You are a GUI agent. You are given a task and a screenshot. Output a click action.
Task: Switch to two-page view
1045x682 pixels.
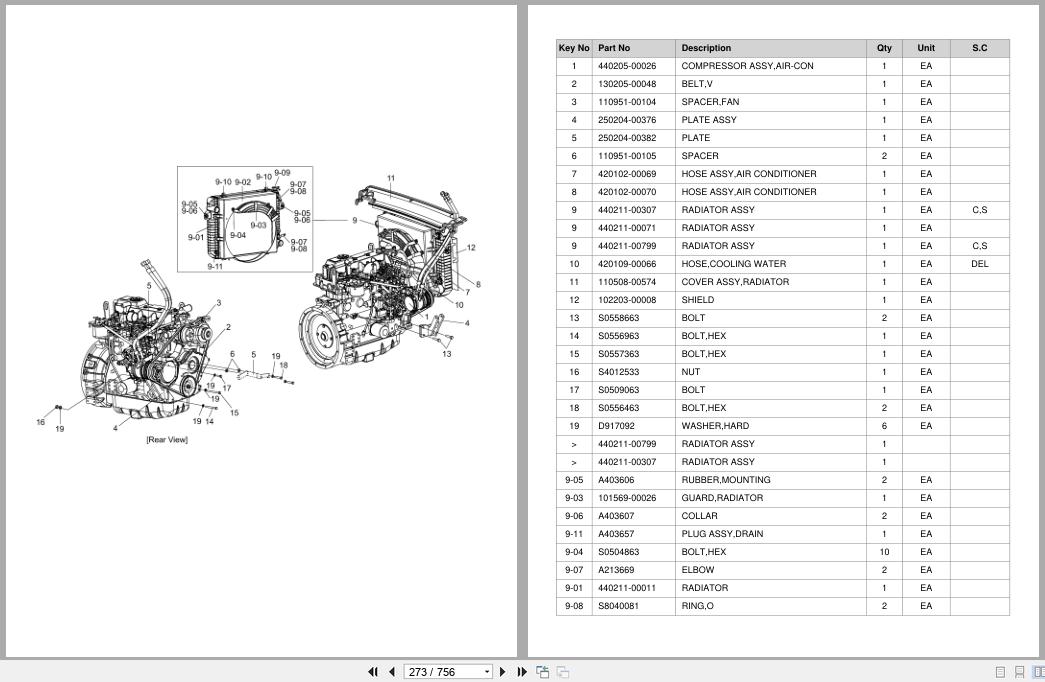pos(1038,672)
